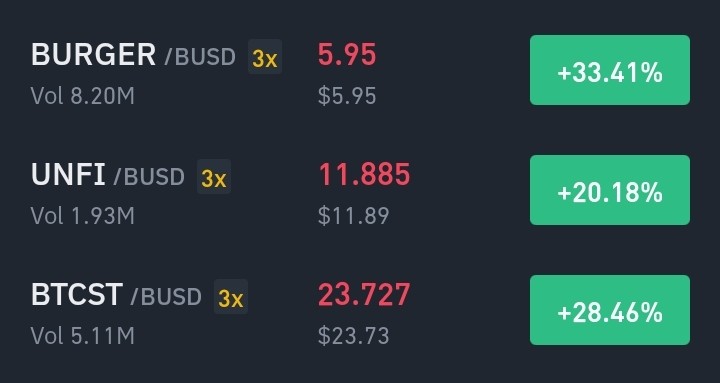Open the UNFI trading pair
720x383 pixels.
pos(68,175)
